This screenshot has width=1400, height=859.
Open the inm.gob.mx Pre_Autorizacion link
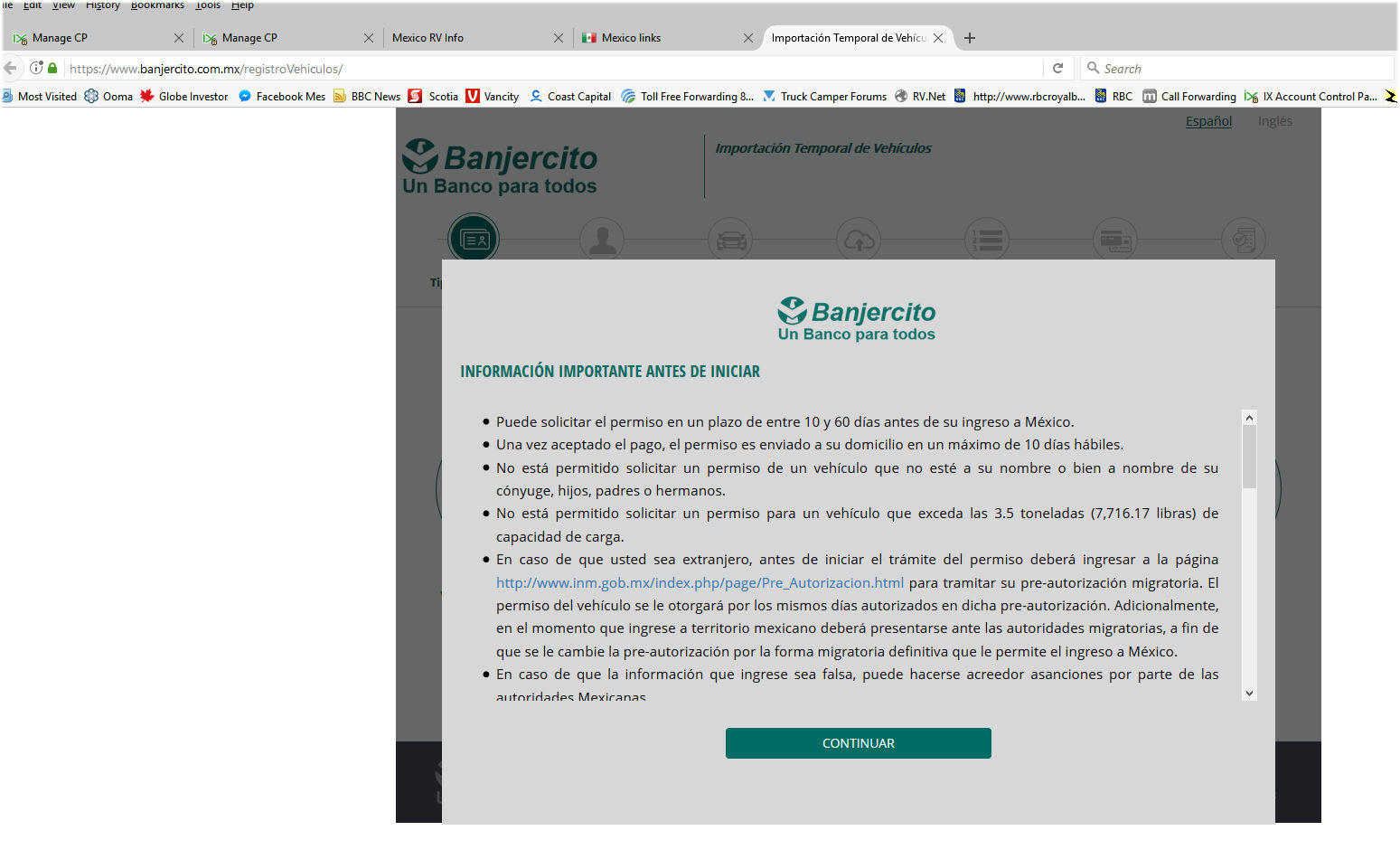(x=700, y=583)
